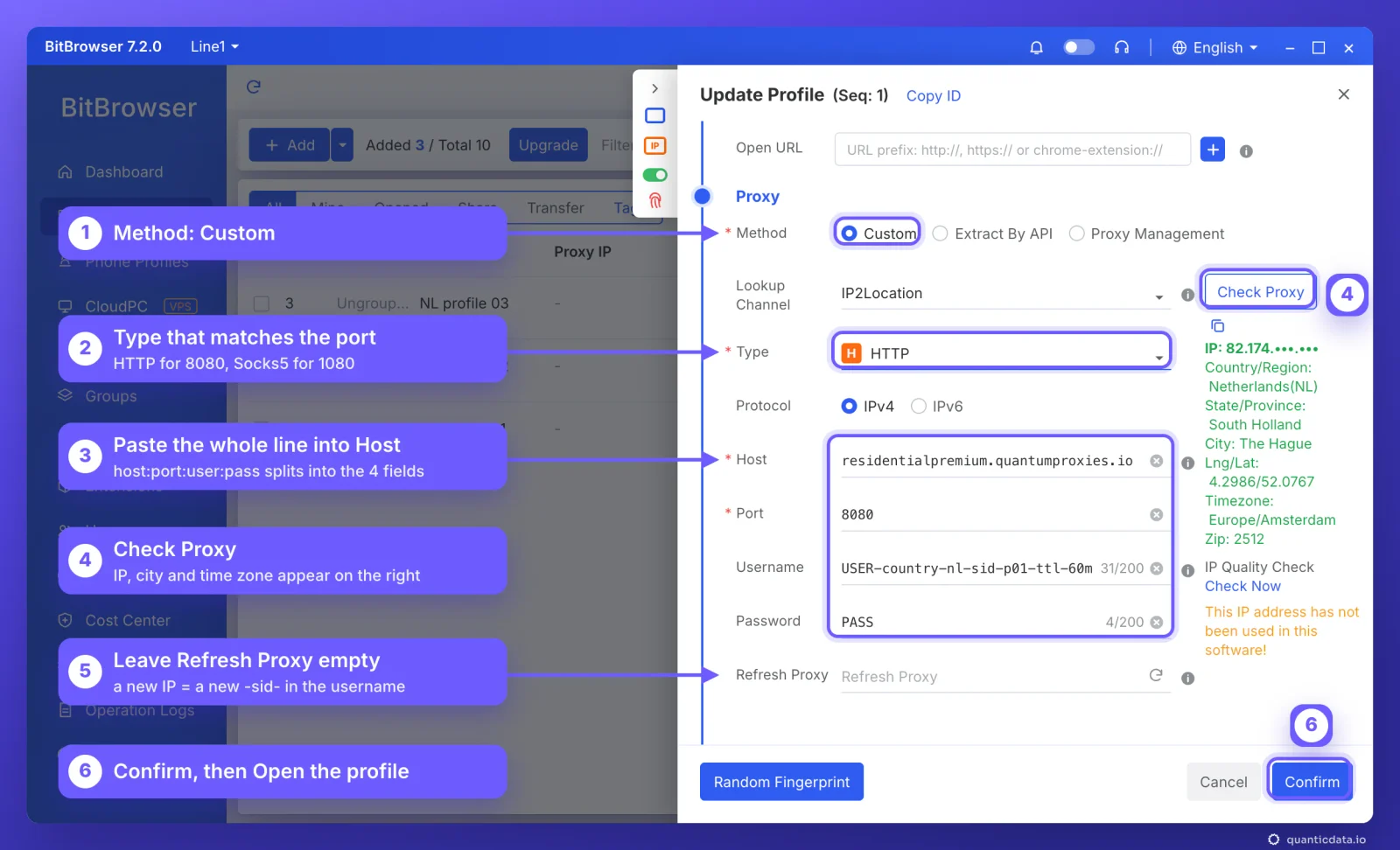Viewport: 1400px width, 850px height.
Task: Click the Upgrade button
Action: tap(549, 145)
